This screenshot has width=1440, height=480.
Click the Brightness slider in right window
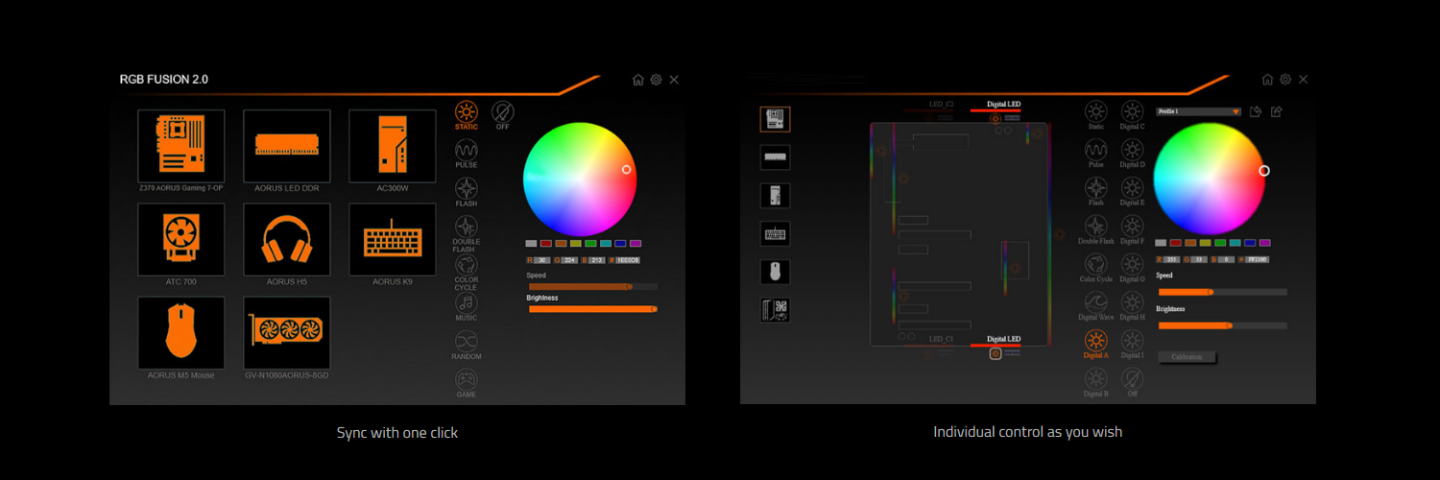(x=1222, y=325)
